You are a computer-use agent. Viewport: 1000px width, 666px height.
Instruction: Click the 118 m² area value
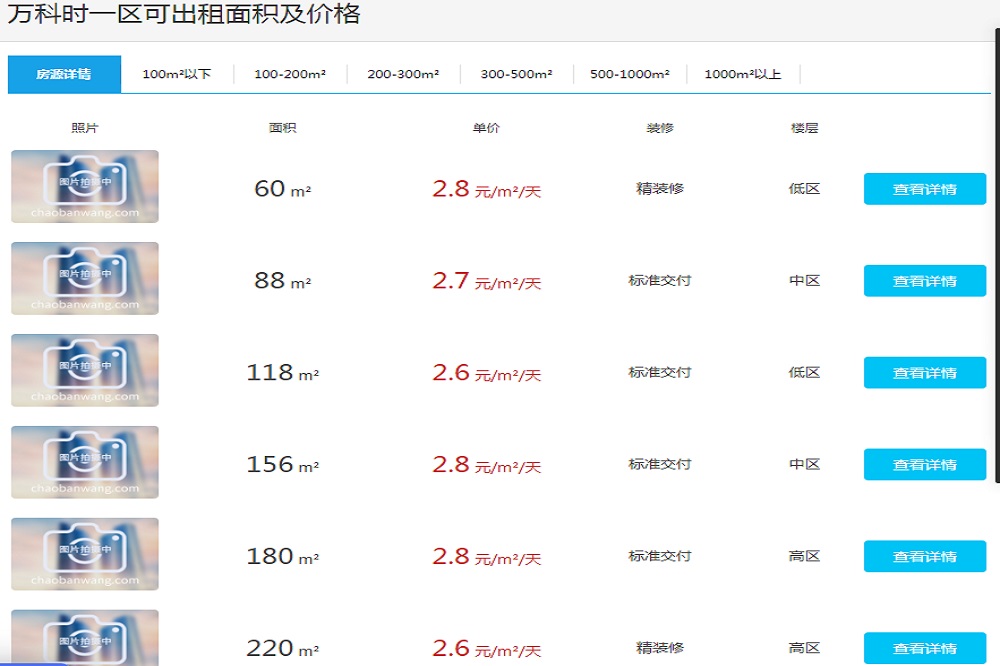pos(283,373)
